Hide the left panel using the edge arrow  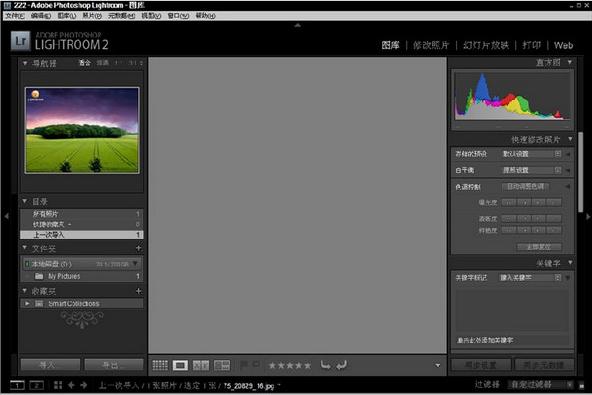6,216
